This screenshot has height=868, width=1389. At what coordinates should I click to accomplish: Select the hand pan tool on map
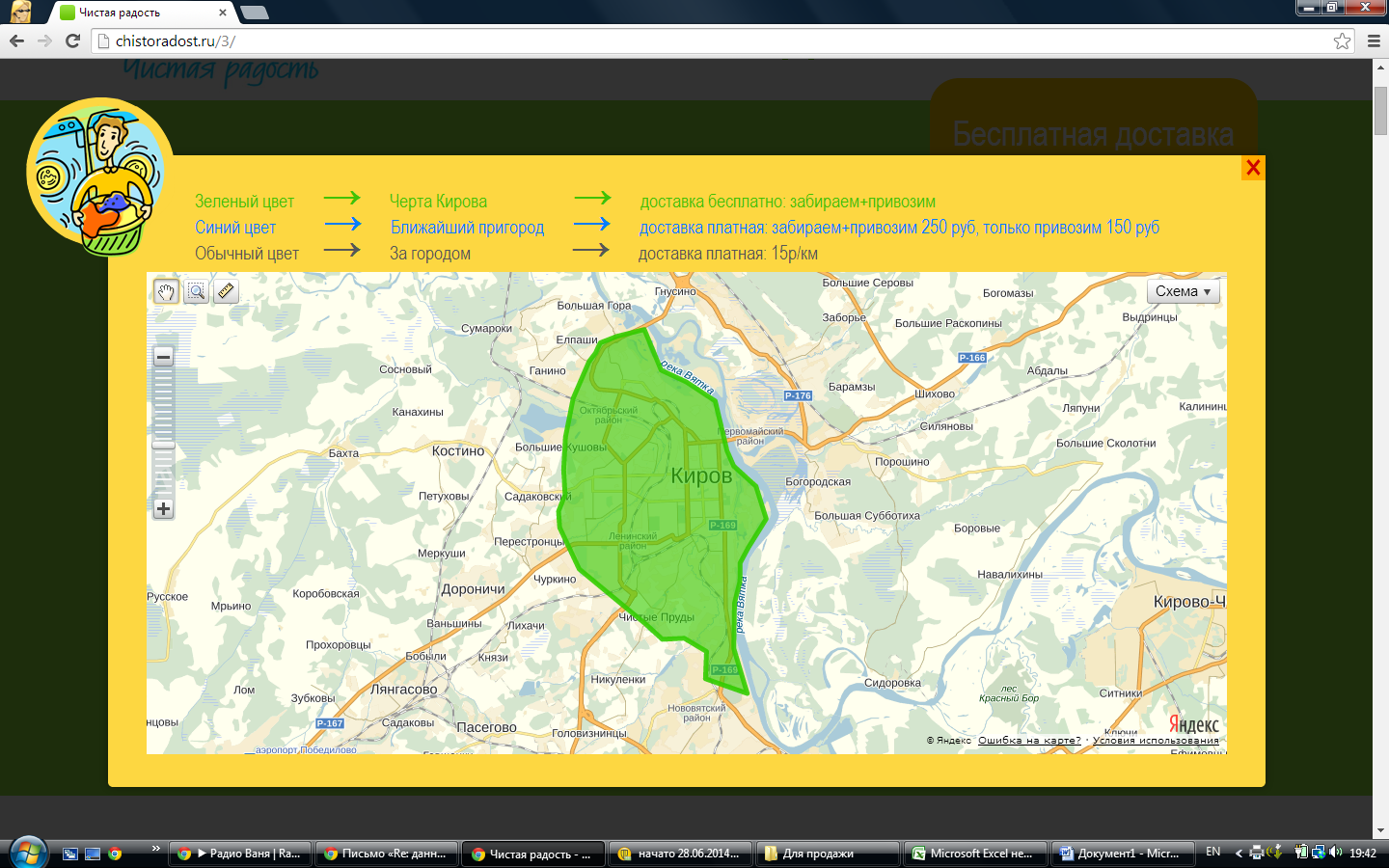pos(166,291)
